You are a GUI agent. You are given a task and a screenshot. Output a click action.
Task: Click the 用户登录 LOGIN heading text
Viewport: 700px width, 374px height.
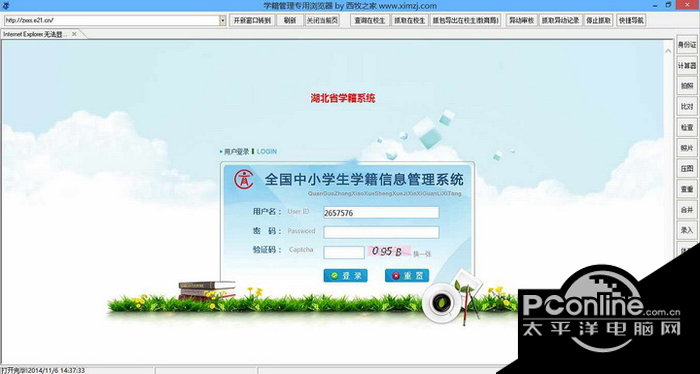click(249, 152)
